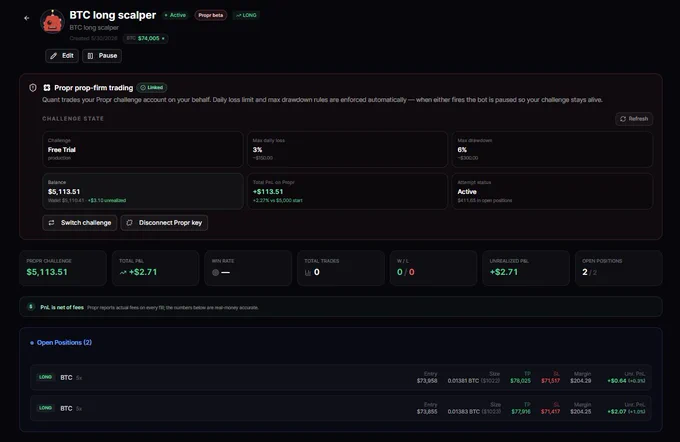Viewport: 680px width, 442px height.
Task: Click the LONG direction badge
Action: pos(246,15)
